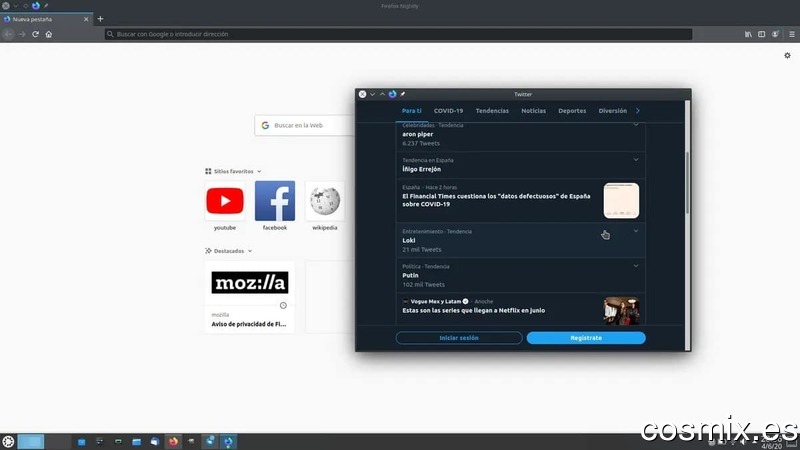Screen dimensions: 800x450
Task: Open the Loki trend
Action: tap(520, 240)
